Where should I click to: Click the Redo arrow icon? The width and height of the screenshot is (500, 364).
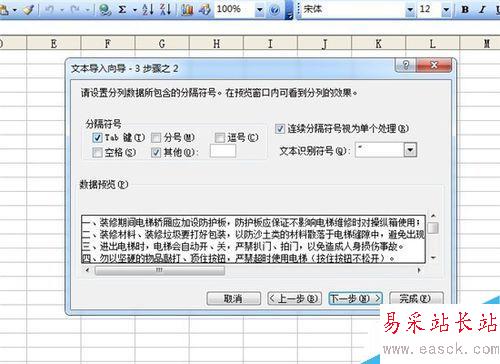coord(75,9)
